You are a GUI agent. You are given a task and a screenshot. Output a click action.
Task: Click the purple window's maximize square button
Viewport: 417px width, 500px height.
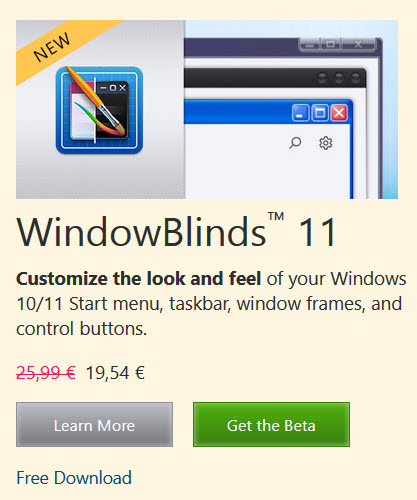[330, 44]
